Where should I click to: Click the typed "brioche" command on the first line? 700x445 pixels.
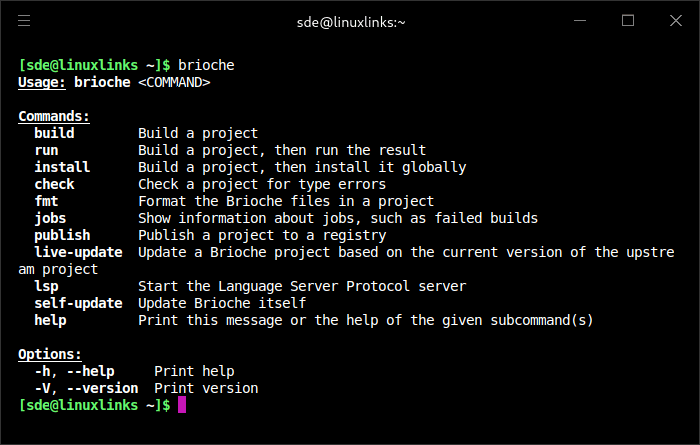[206, 65]
